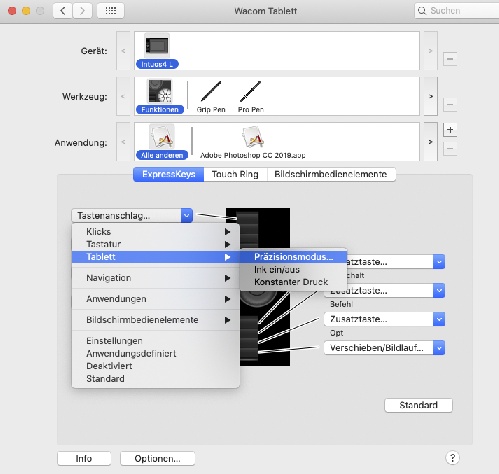Open help with the question mark button
The height and width of the screenshot is (474, 499).
452,458
